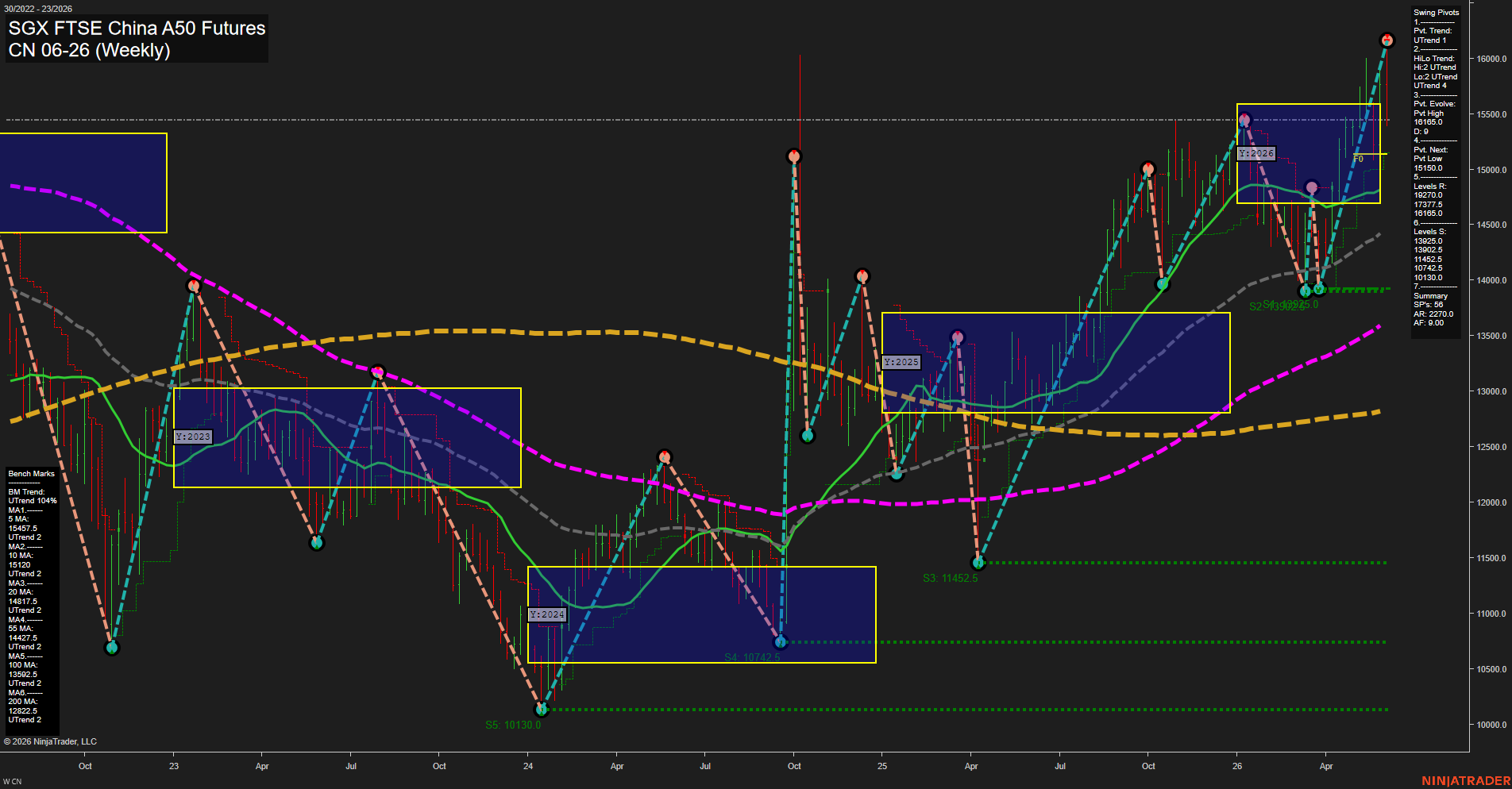Click the 14000.0 price axis label
1512x789 pixels.
[1491, 281]
